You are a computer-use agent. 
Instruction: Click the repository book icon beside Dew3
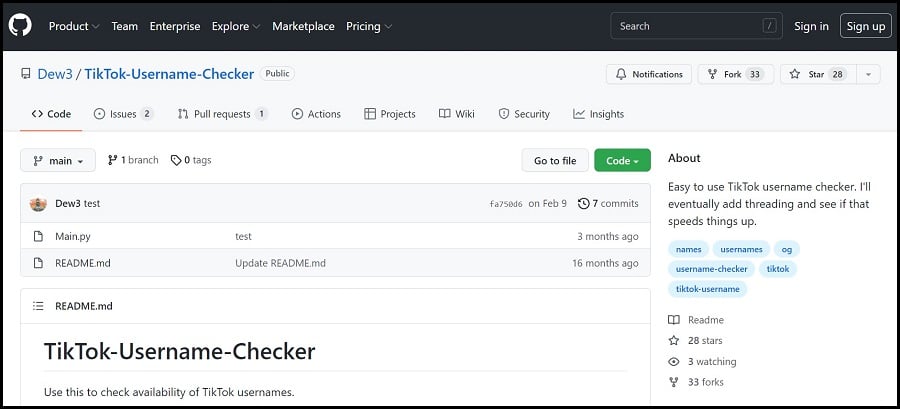tap(26, 73)
